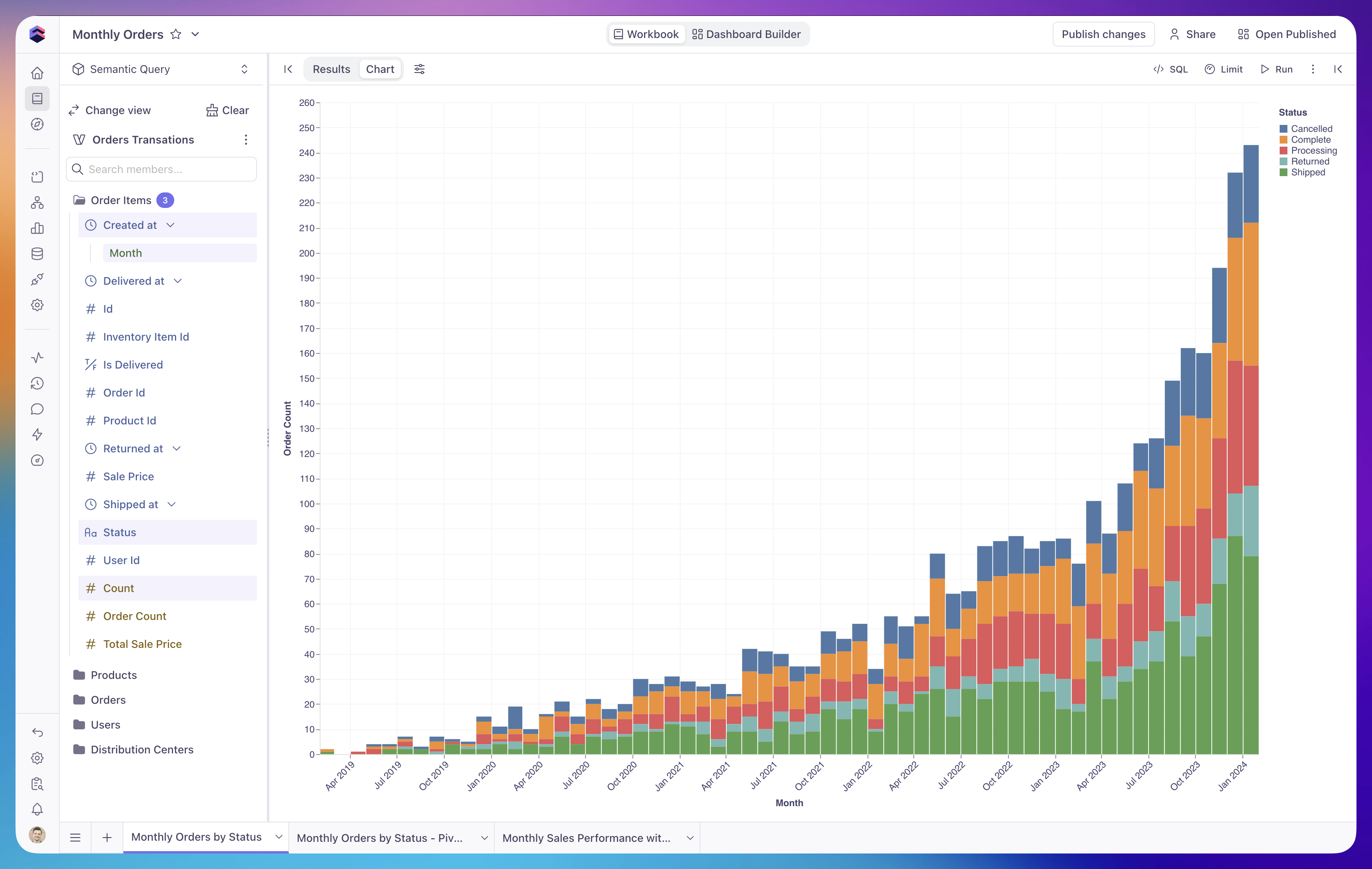Open the three-dot menu beside Run
Screen dimensions: 1372x869
coord(1313,69)
